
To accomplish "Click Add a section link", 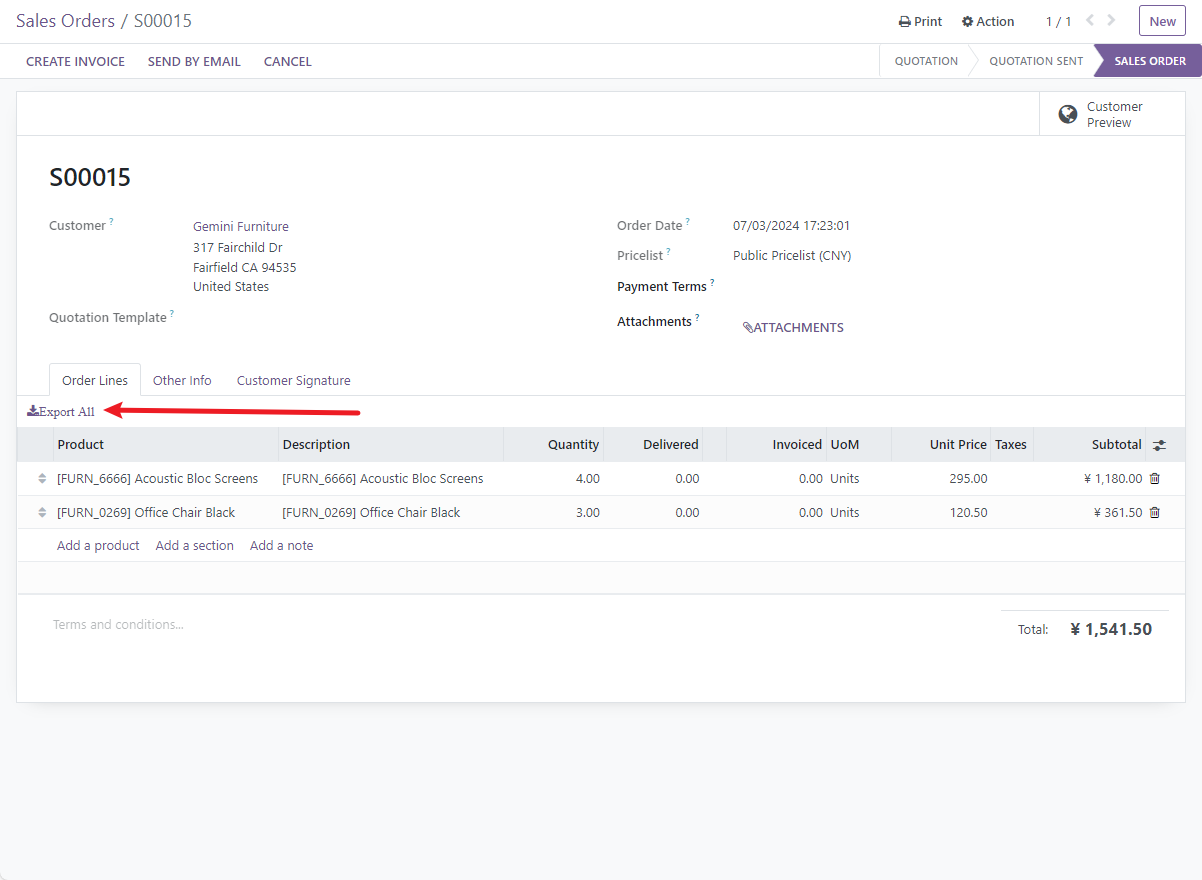I will pos(195,546).
